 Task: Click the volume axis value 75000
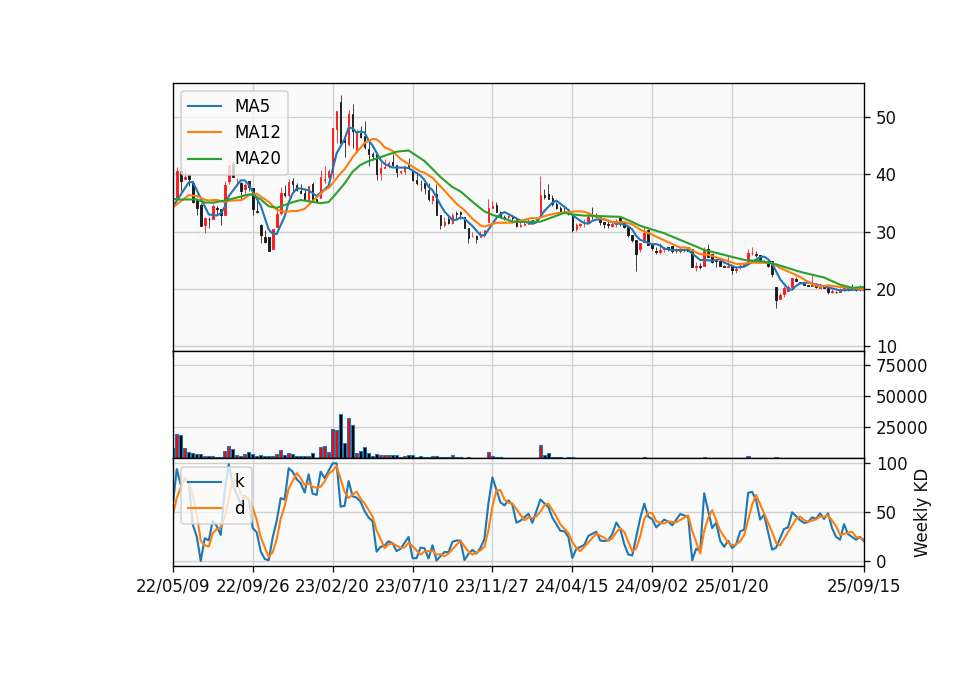[x=901, y=366]
